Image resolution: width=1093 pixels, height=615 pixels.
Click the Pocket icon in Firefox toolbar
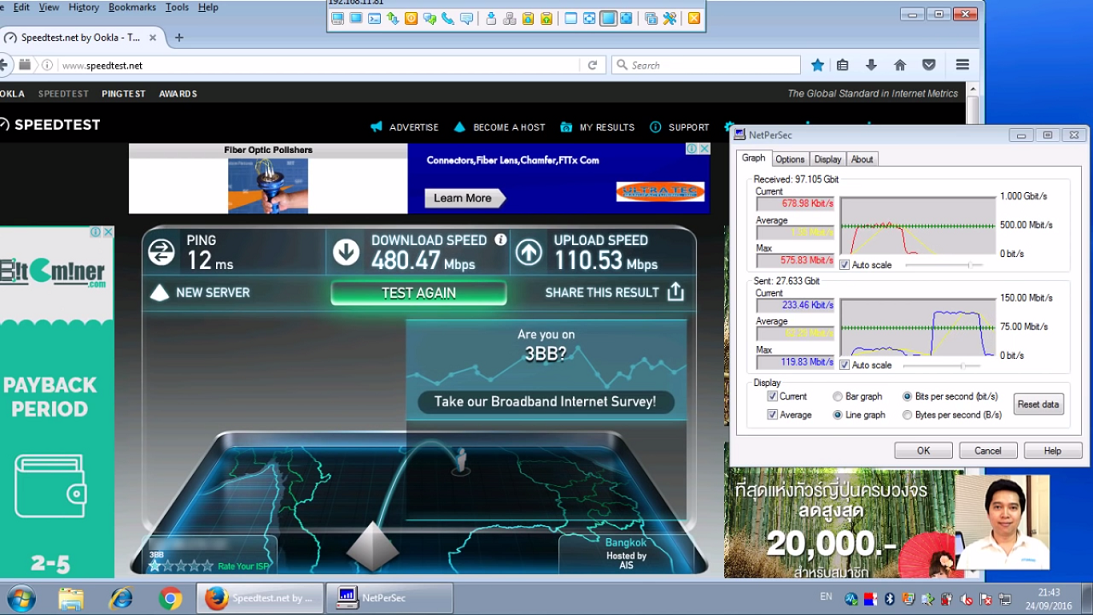[928, 65]
